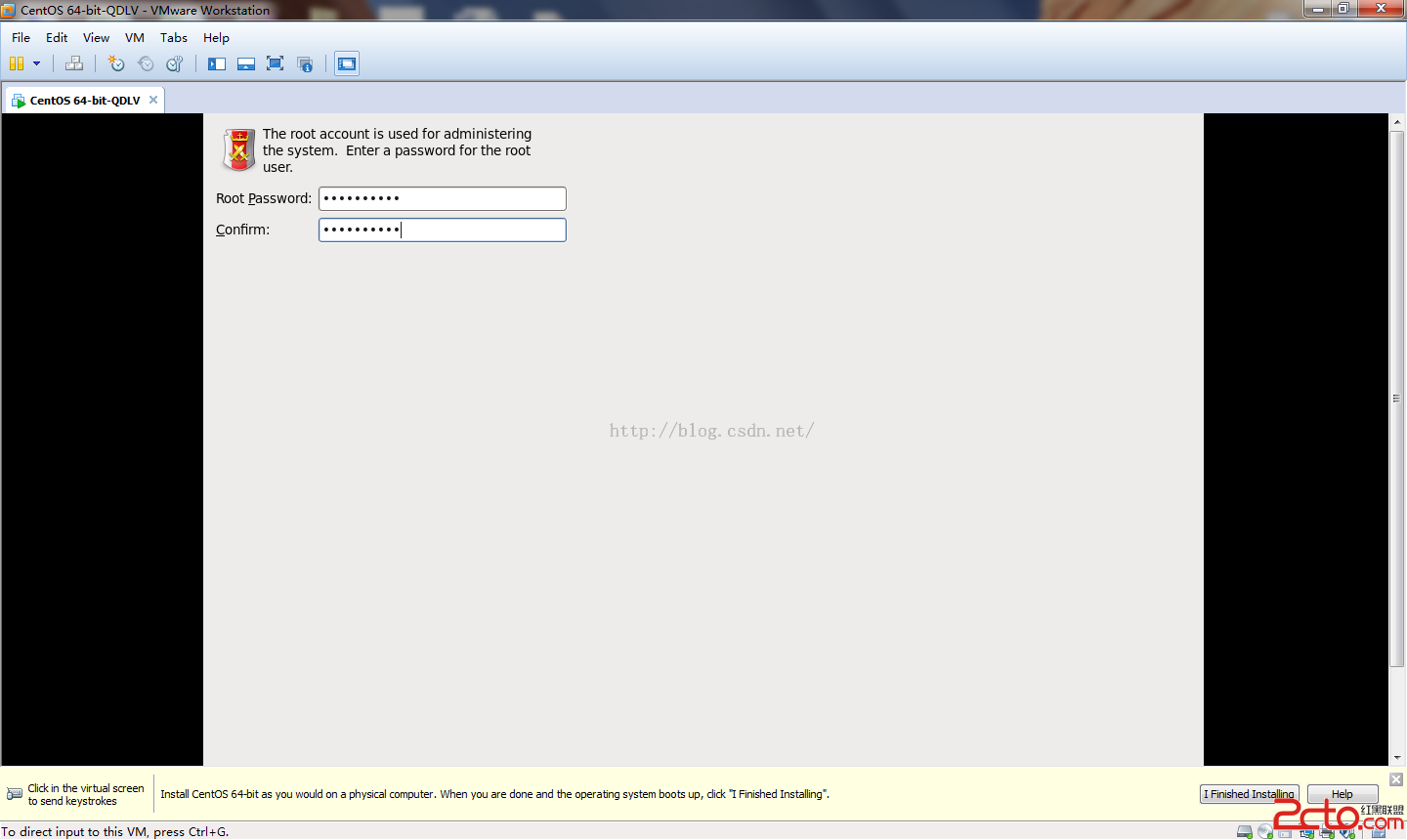Viewport: 1407px width, 840px height.
Task: Take a snapshot of this virtual machine
Action: 116,63
